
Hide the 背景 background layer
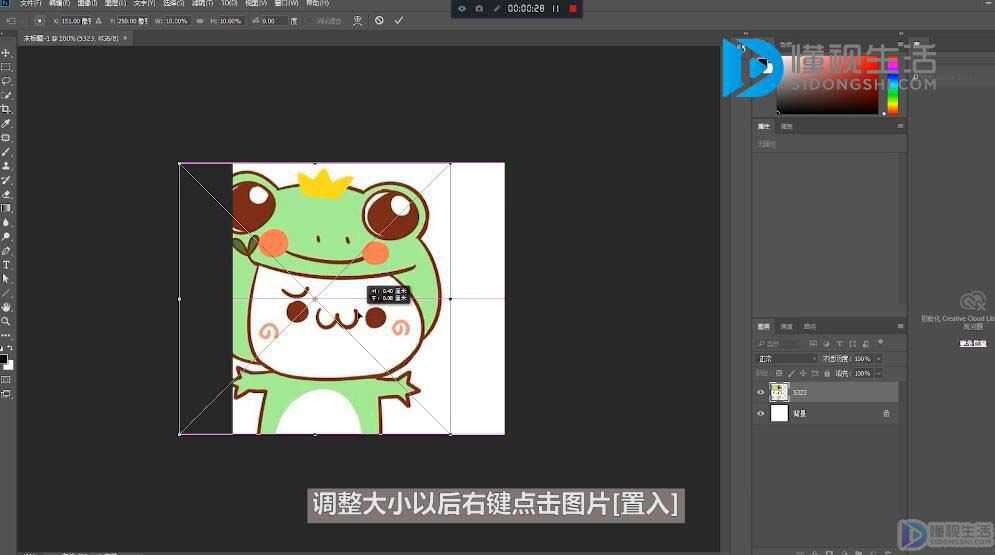pyautogui.click(x=760, y=414)
